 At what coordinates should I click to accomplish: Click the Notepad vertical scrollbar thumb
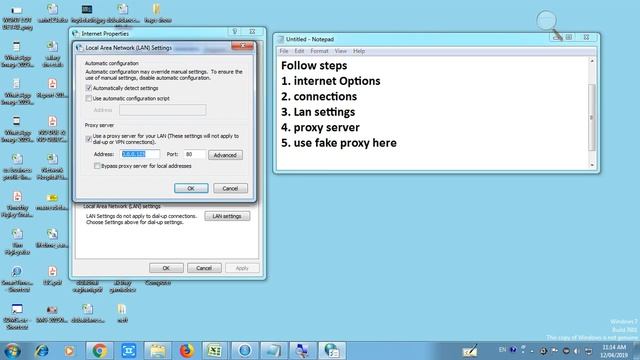pyautogui.click(x=592, y=118)
